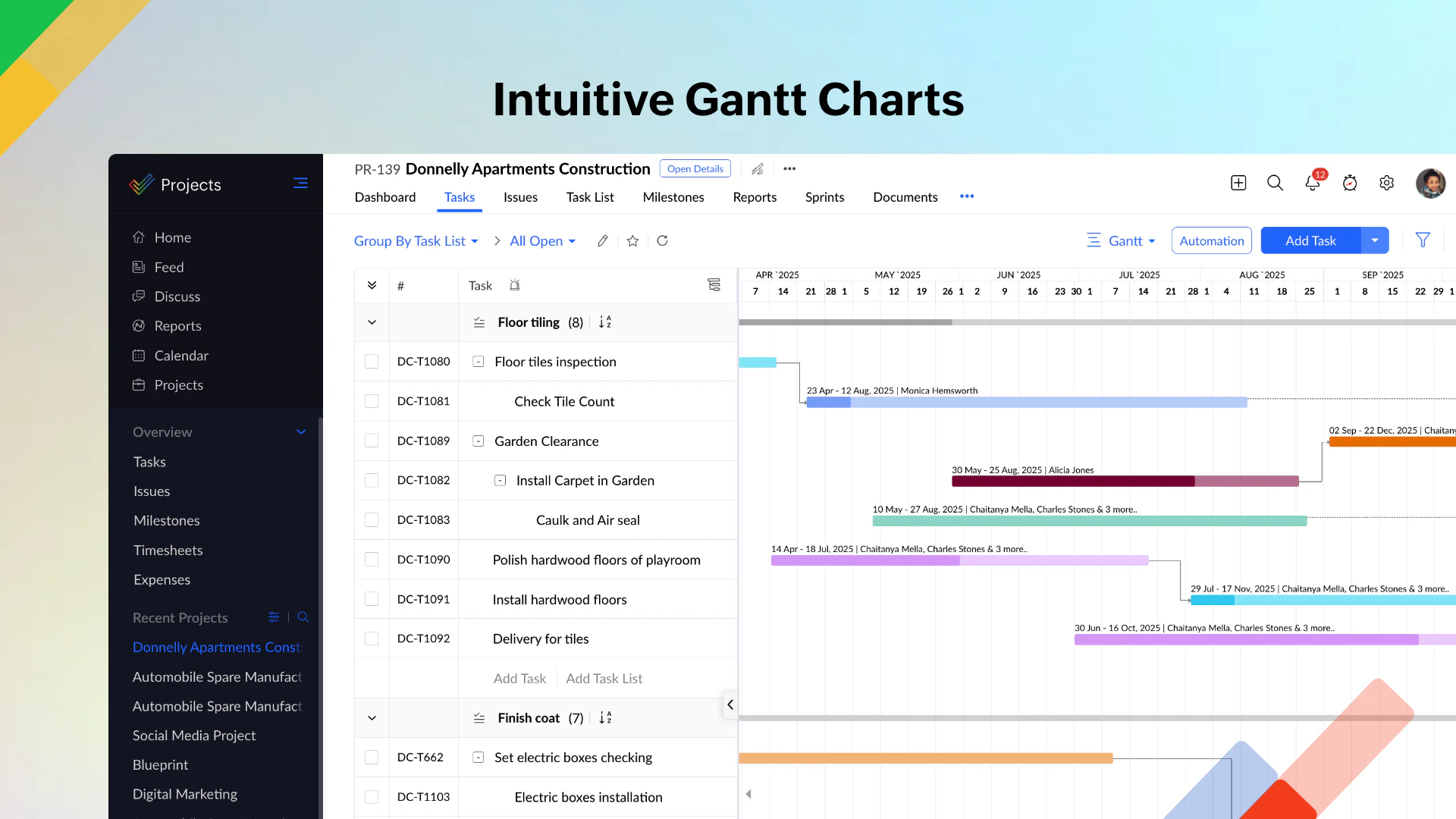This screenshot has height=819, width=1456.
Task: Select the checkbox for Caulk and Air seal
Action: [372, 520]
